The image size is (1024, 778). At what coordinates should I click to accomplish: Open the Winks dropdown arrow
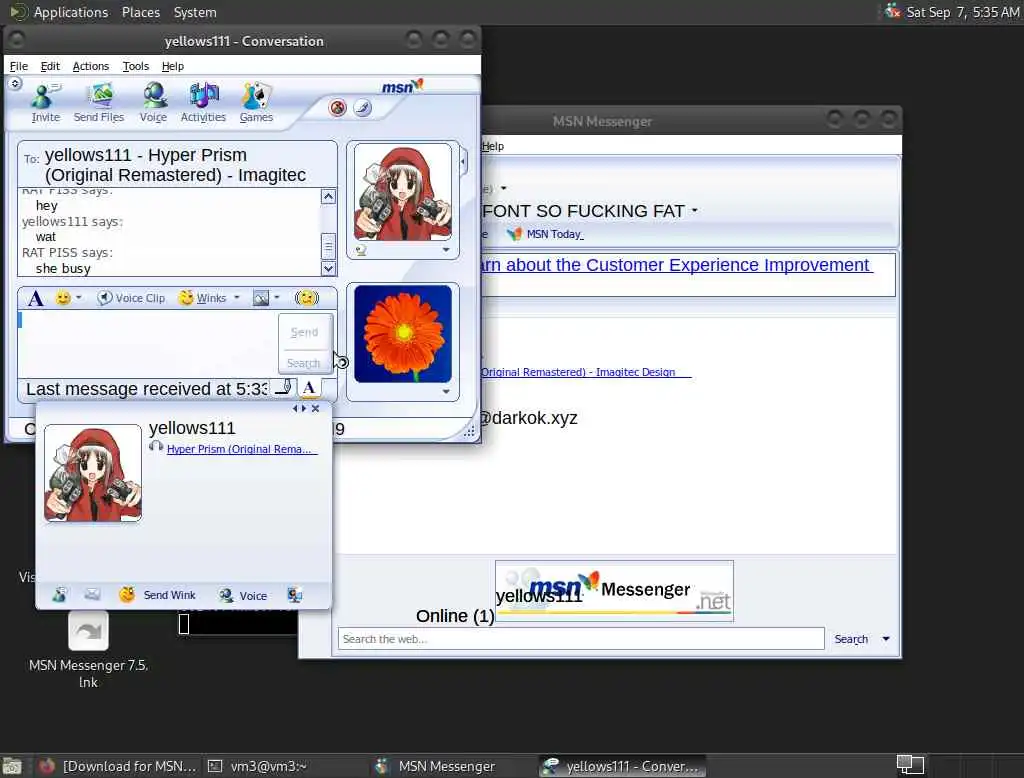[x=236, y=298]
